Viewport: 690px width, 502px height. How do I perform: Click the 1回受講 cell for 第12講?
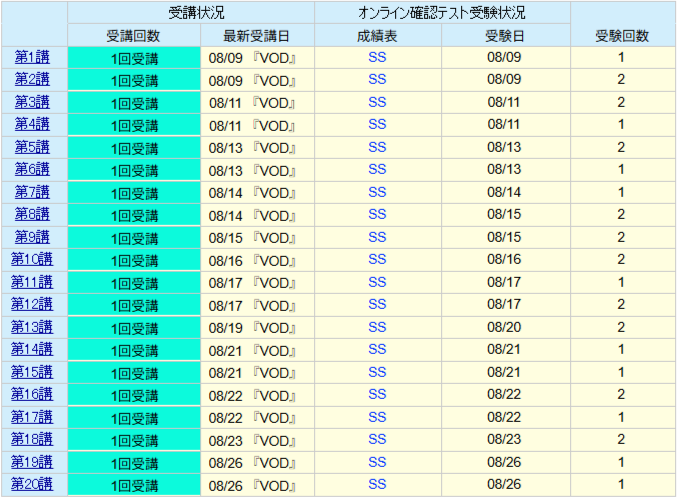point(134,304)
